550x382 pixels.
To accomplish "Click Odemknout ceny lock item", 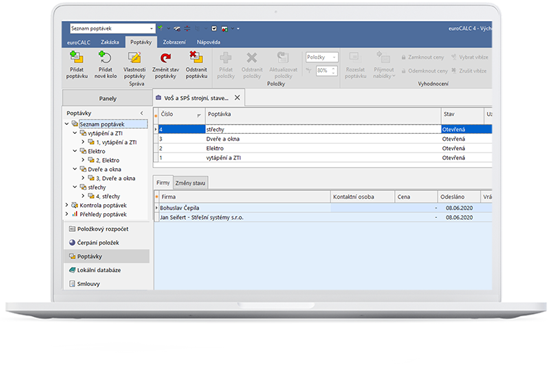I will [424, 71].
